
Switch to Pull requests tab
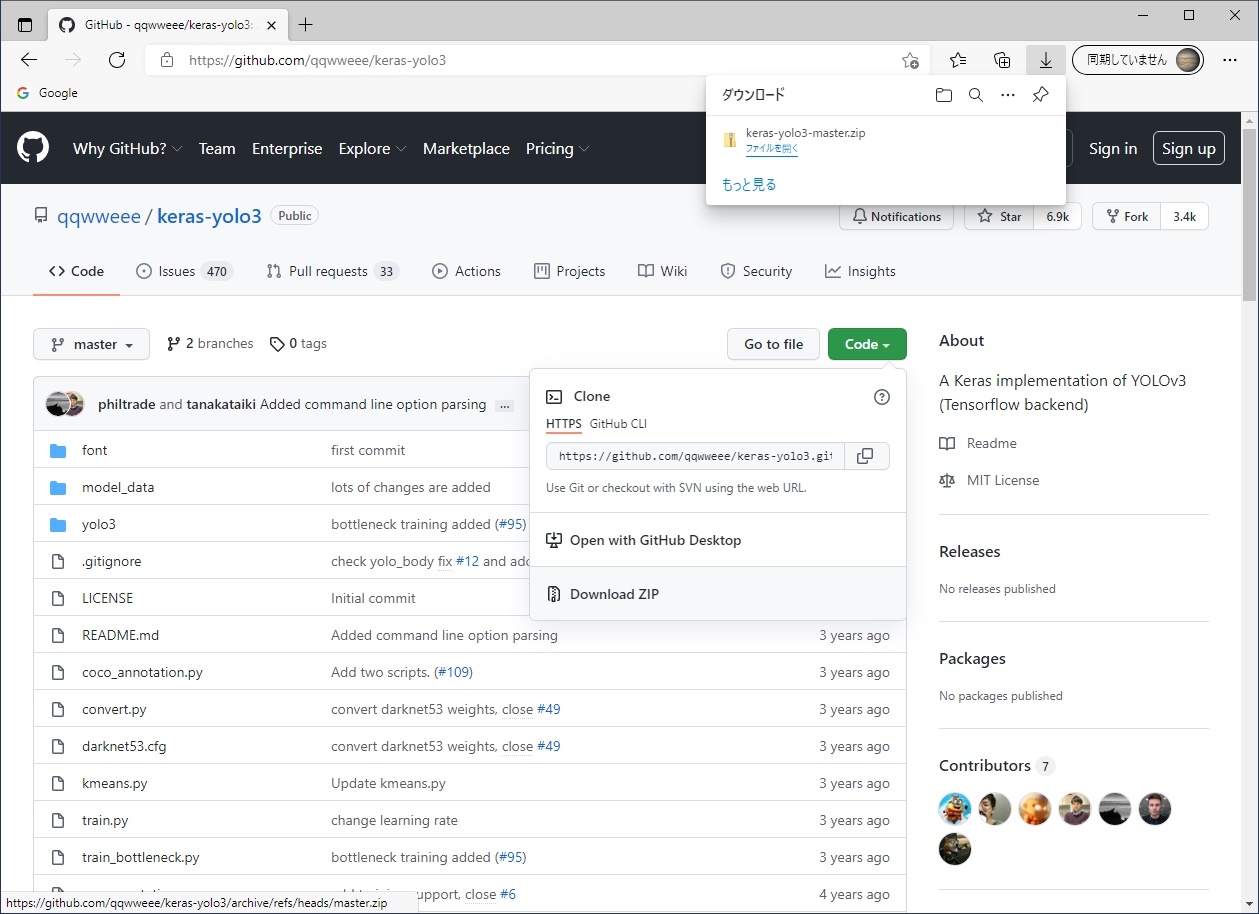pos(332,271)
